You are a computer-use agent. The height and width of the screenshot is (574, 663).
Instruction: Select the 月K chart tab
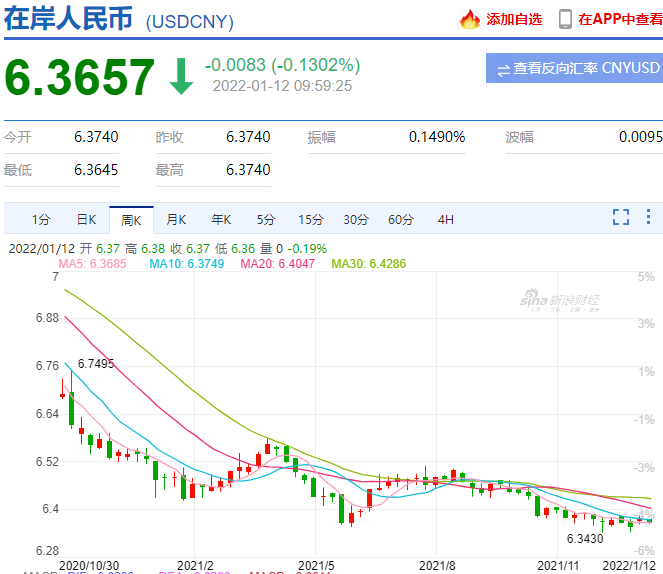click(x=176, y=220)
